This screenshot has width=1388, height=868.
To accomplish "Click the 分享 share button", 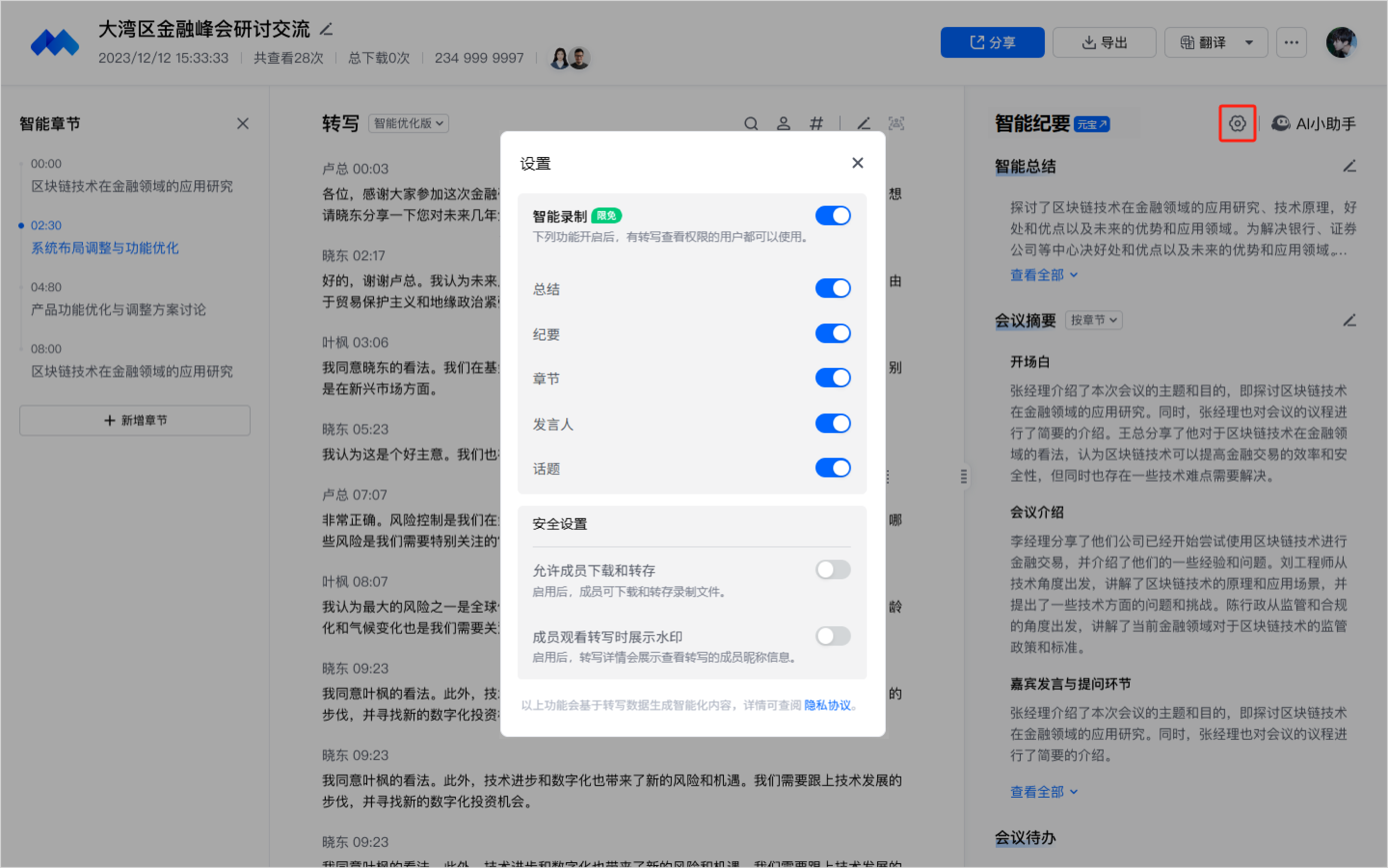I will (992, 42).
